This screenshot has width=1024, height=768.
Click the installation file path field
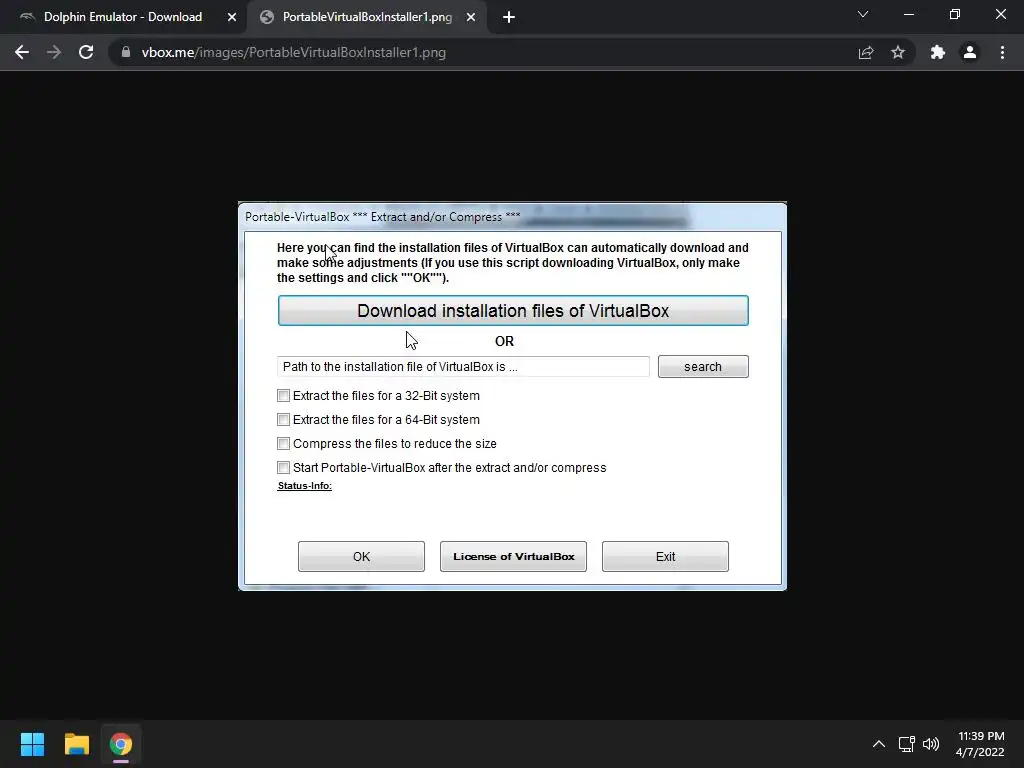pyautogui.click(x=463, y=366)
